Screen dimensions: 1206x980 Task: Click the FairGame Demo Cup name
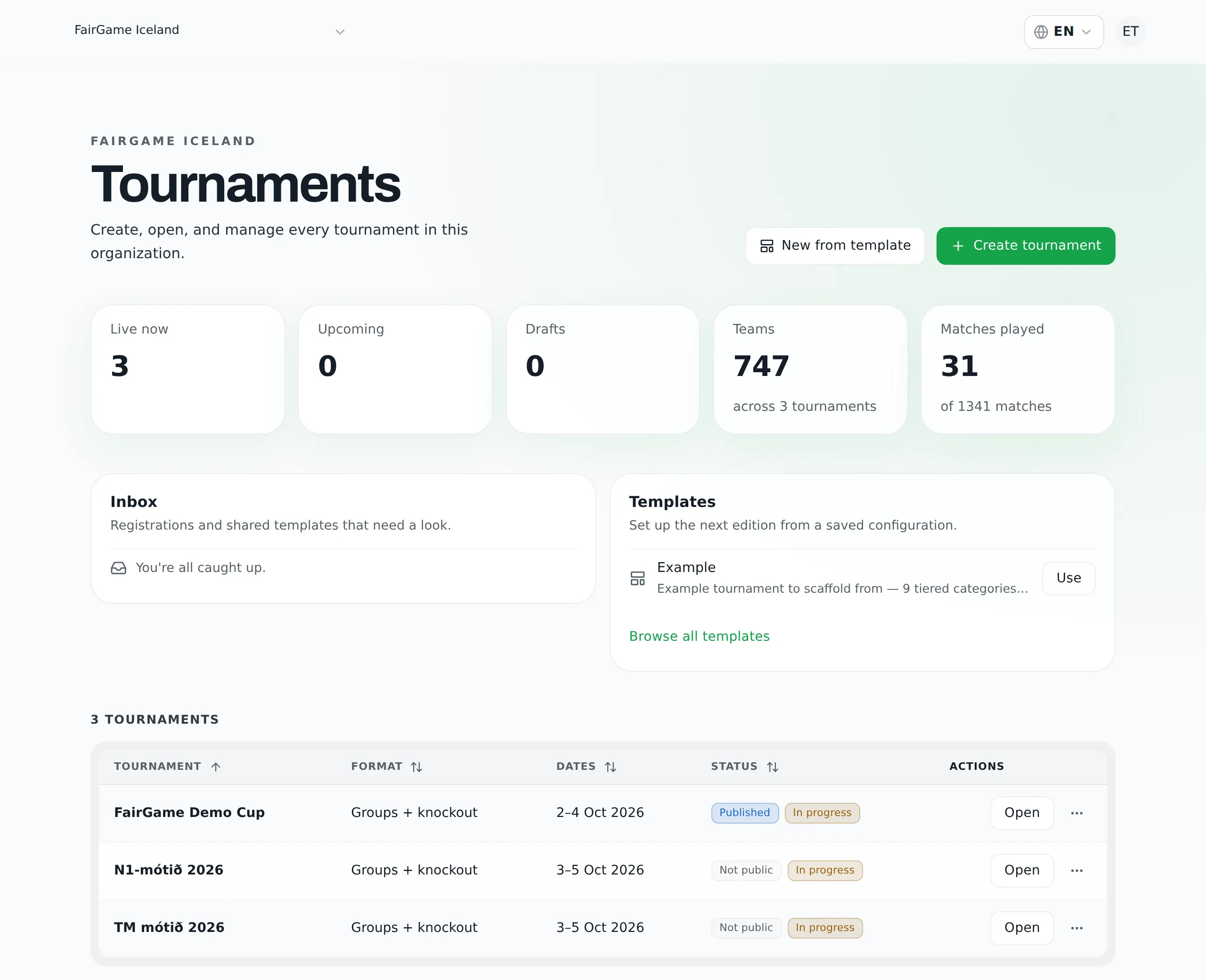click(x=189, y=813)
